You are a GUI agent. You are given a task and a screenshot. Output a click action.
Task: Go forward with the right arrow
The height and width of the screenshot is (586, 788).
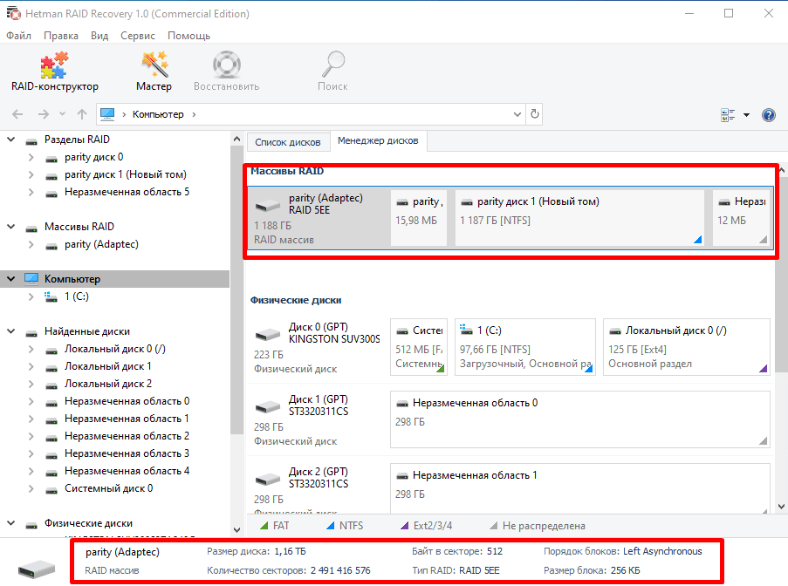[x=43, y=115]
